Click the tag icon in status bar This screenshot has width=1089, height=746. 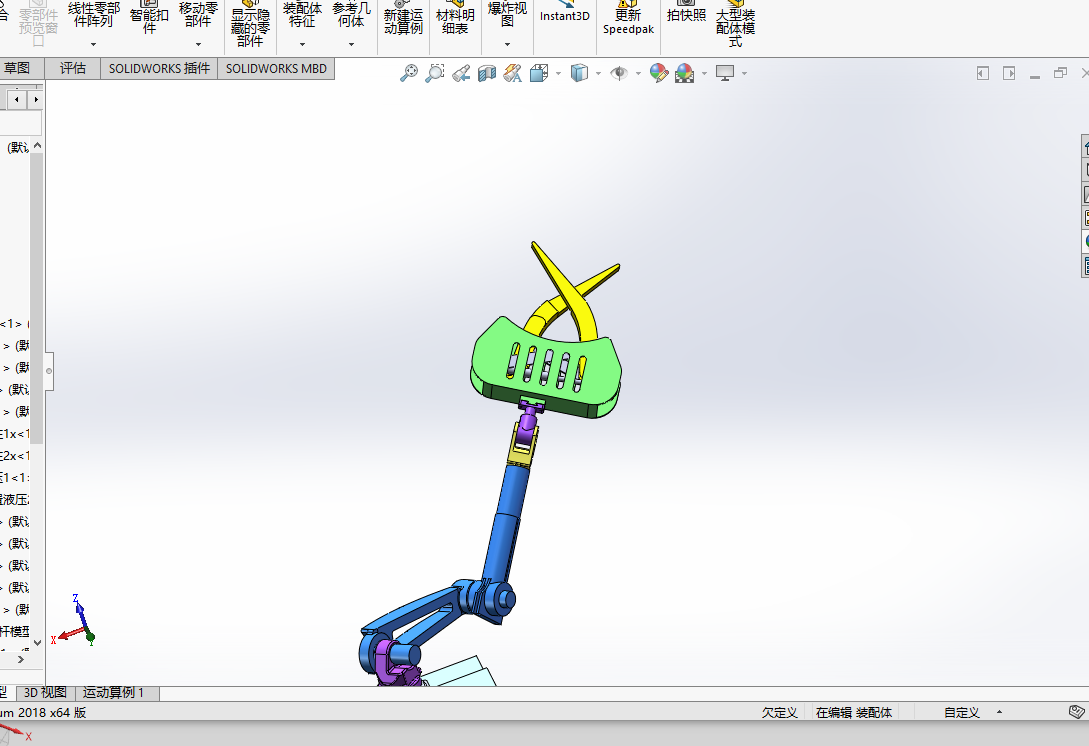pyautogui.click(x=1076, y=712)
